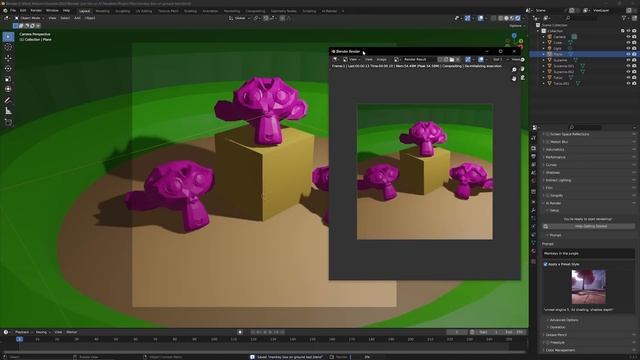Open the Image menu in render window
The height and width of the screenshot is (360, 640).
pyautogui.click(x=382, y=60)
